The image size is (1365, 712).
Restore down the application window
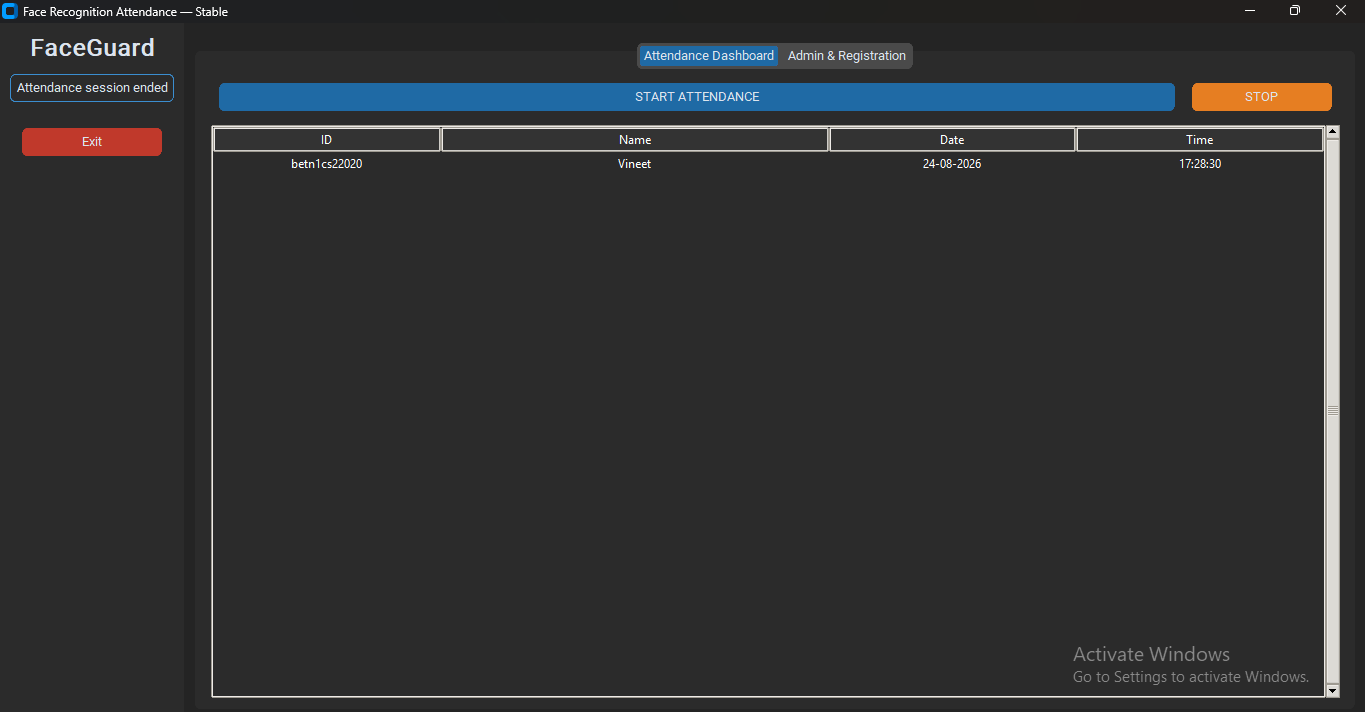tap(1295, 11)
